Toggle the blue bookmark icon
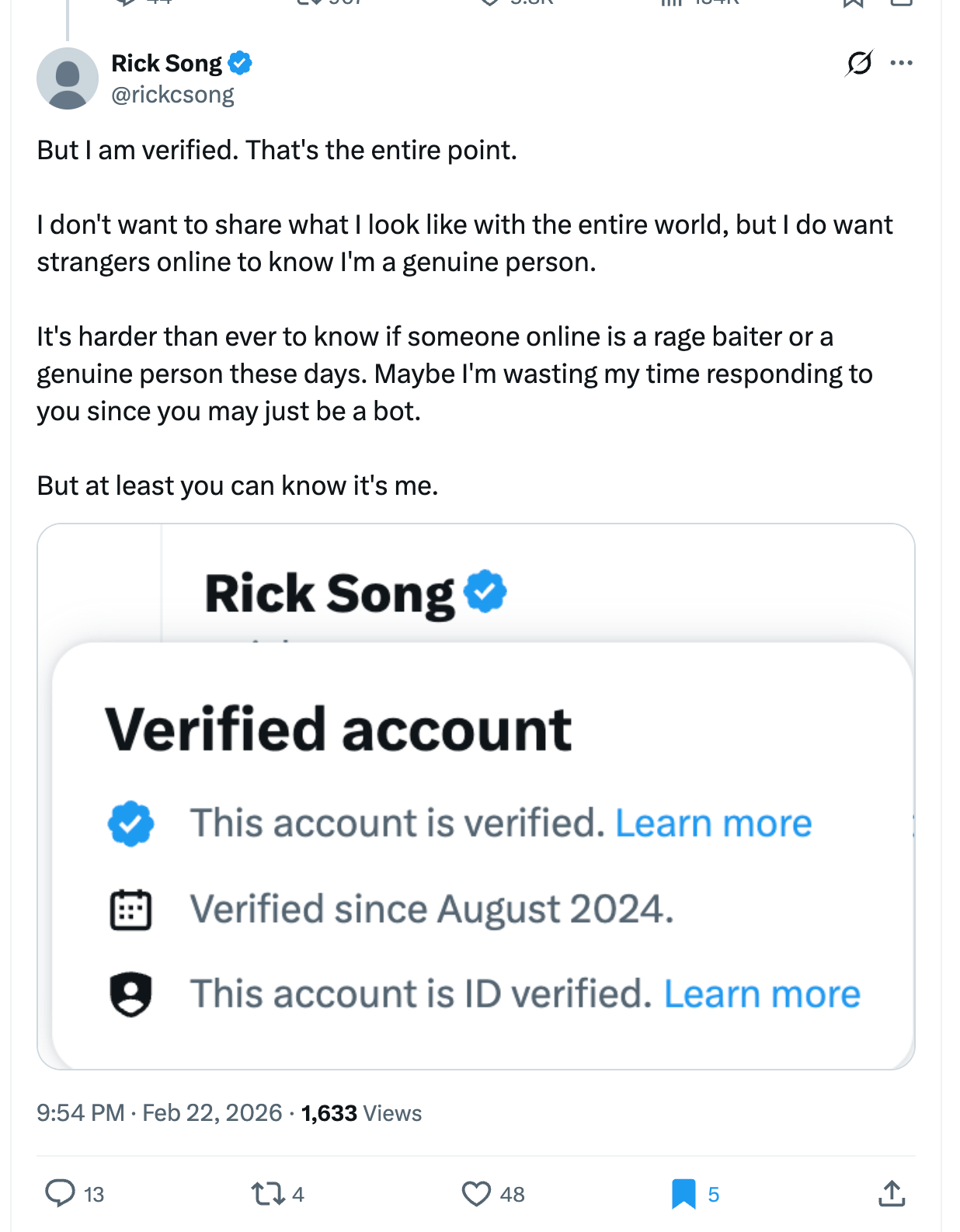Viewport: 960px width, 1232px height. click(x=683, y=1193)
